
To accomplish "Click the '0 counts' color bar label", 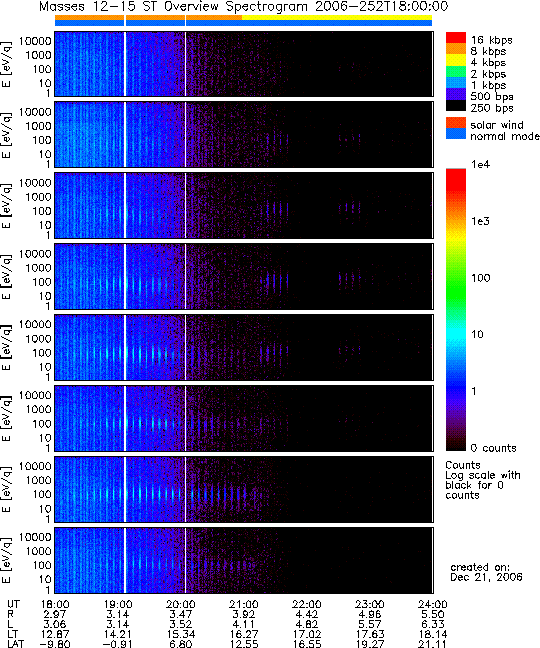I will [494, 448].
